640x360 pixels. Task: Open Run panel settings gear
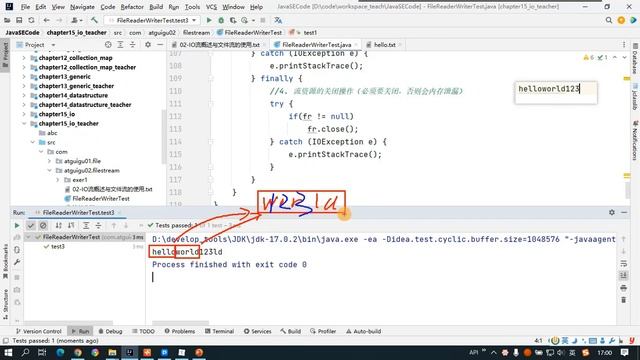[611, 212]
